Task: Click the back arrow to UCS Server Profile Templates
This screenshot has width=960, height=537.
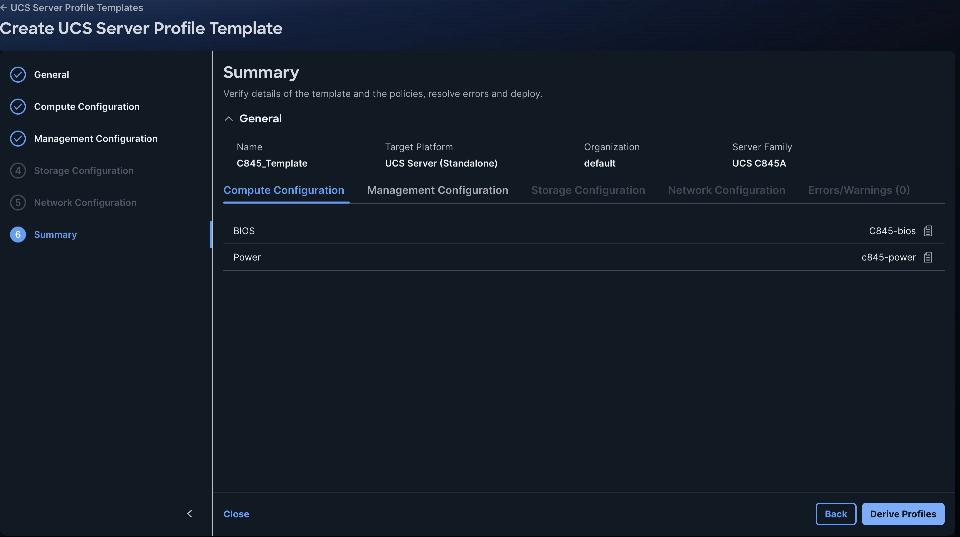Action: pos(4,8)
